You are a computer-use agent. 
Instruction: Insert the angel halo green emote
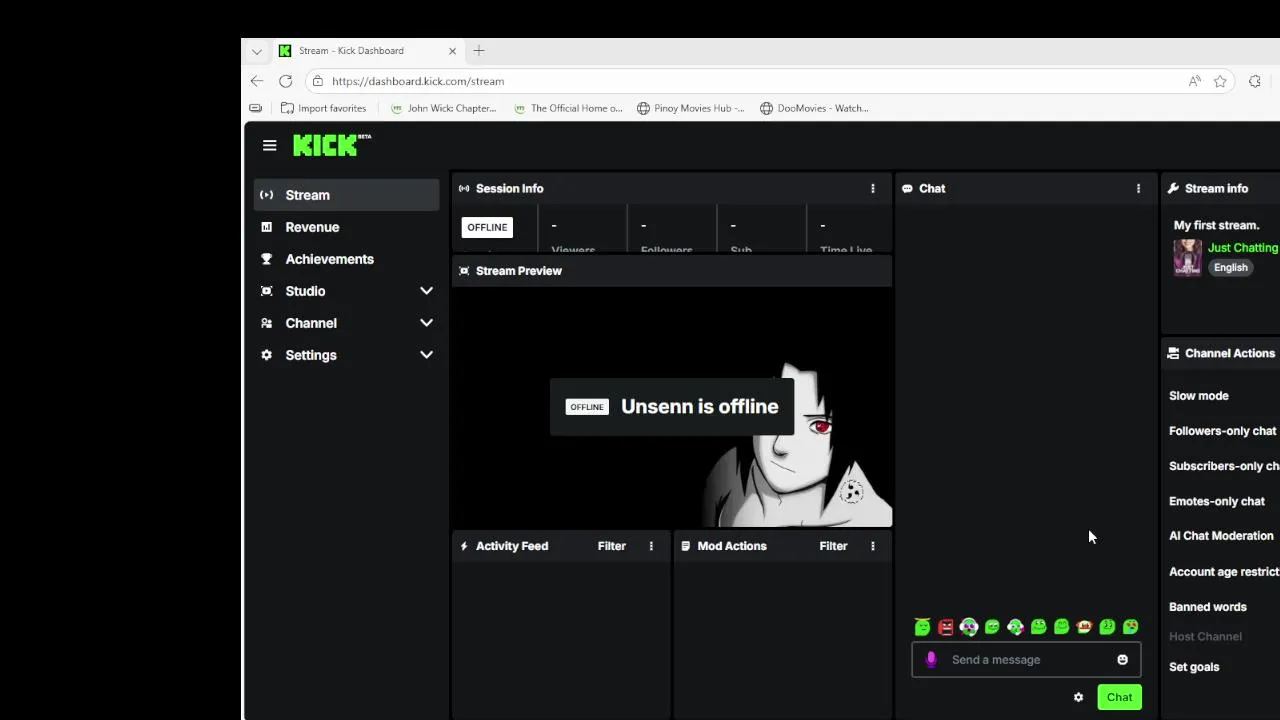(x=922, y=627)
